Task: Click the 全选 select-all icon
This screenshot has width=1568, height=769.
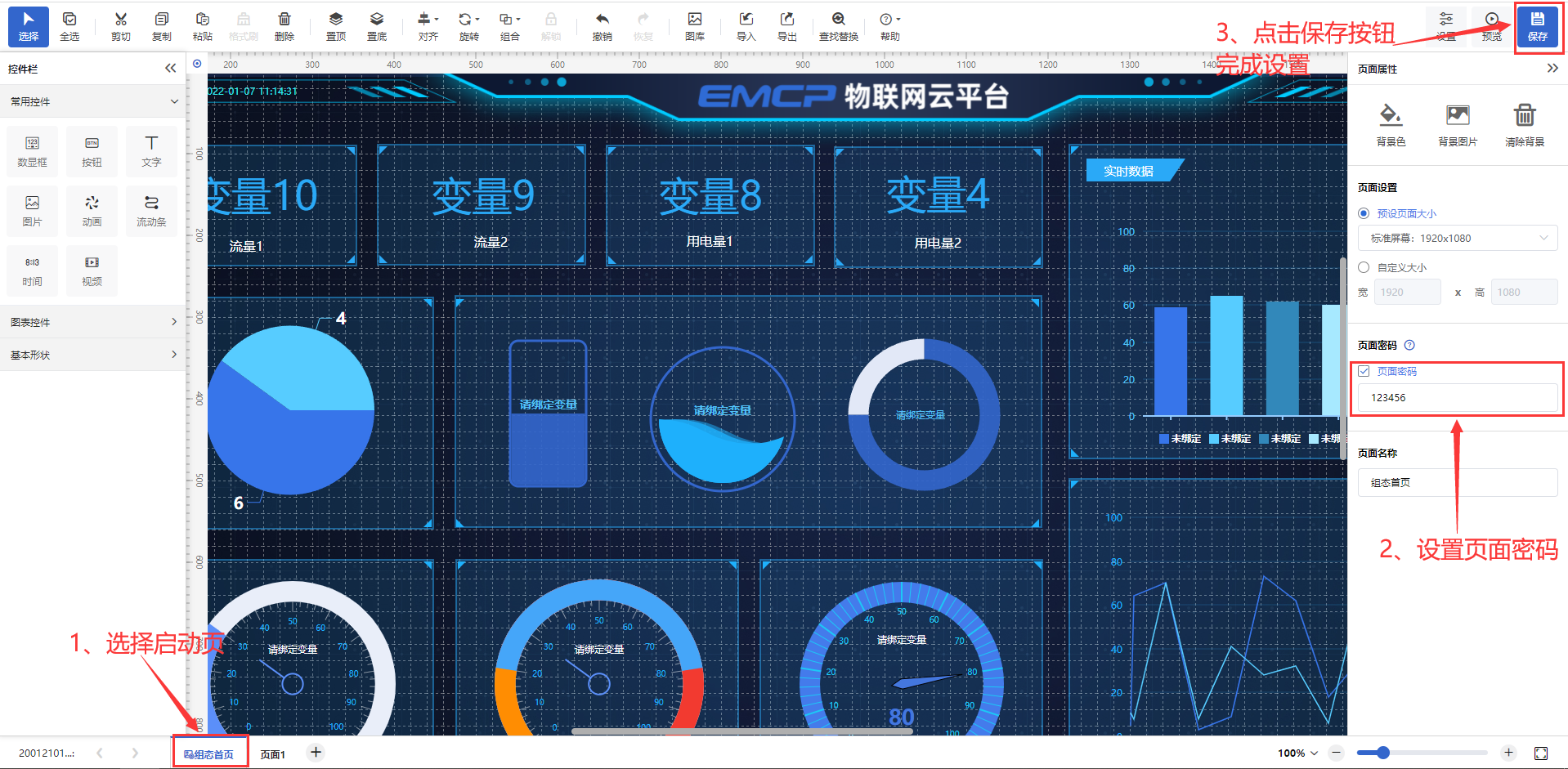Action: pyautogui.click(x=69, y=26)
